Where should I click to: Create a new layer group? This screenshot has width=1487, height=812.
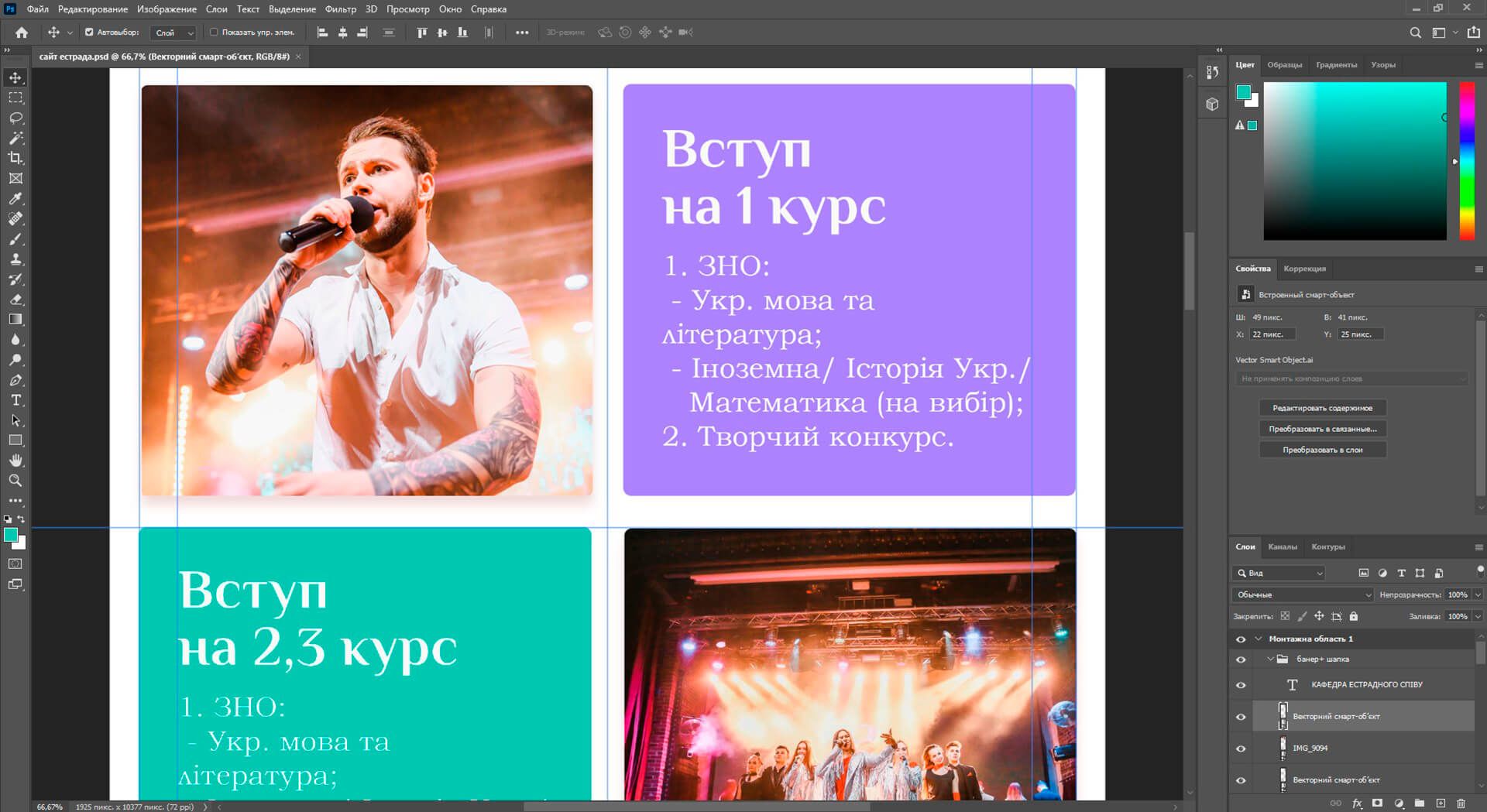click(1420, 803)
